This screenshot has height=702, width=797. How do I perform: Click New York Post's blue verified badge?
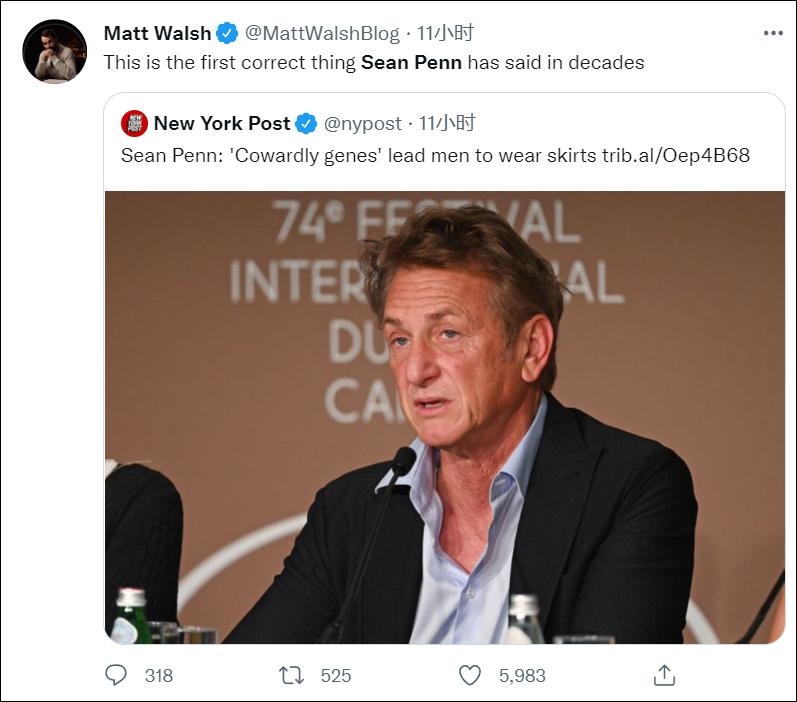point(306,124)
